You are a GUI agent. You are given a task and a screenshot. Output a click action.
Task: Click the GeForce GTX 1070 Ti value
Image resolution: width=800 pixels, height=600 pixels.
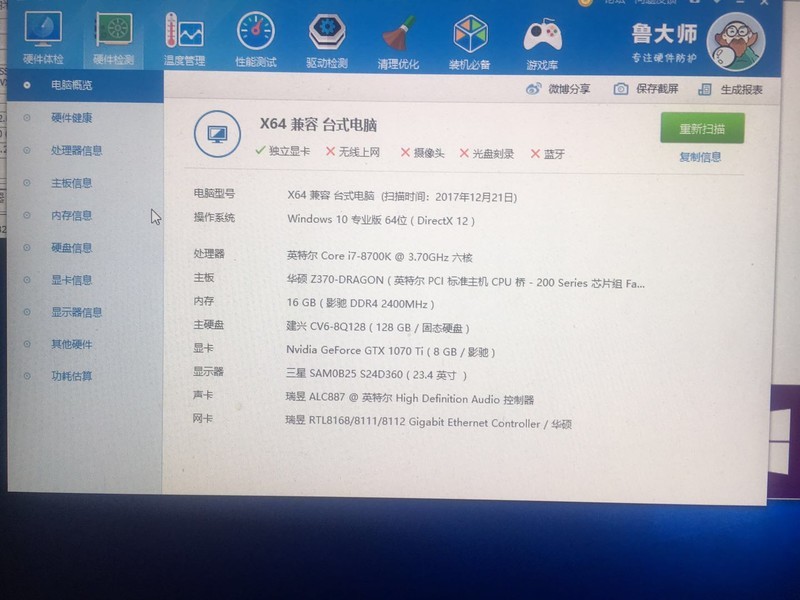[x=390, y=351]
